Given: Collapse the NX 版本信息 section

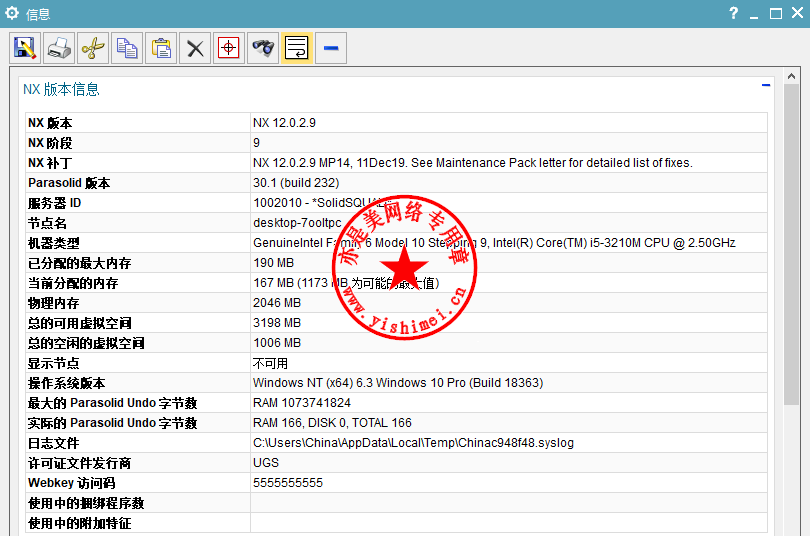Looking at the screenshot, I should coord(766,85).
